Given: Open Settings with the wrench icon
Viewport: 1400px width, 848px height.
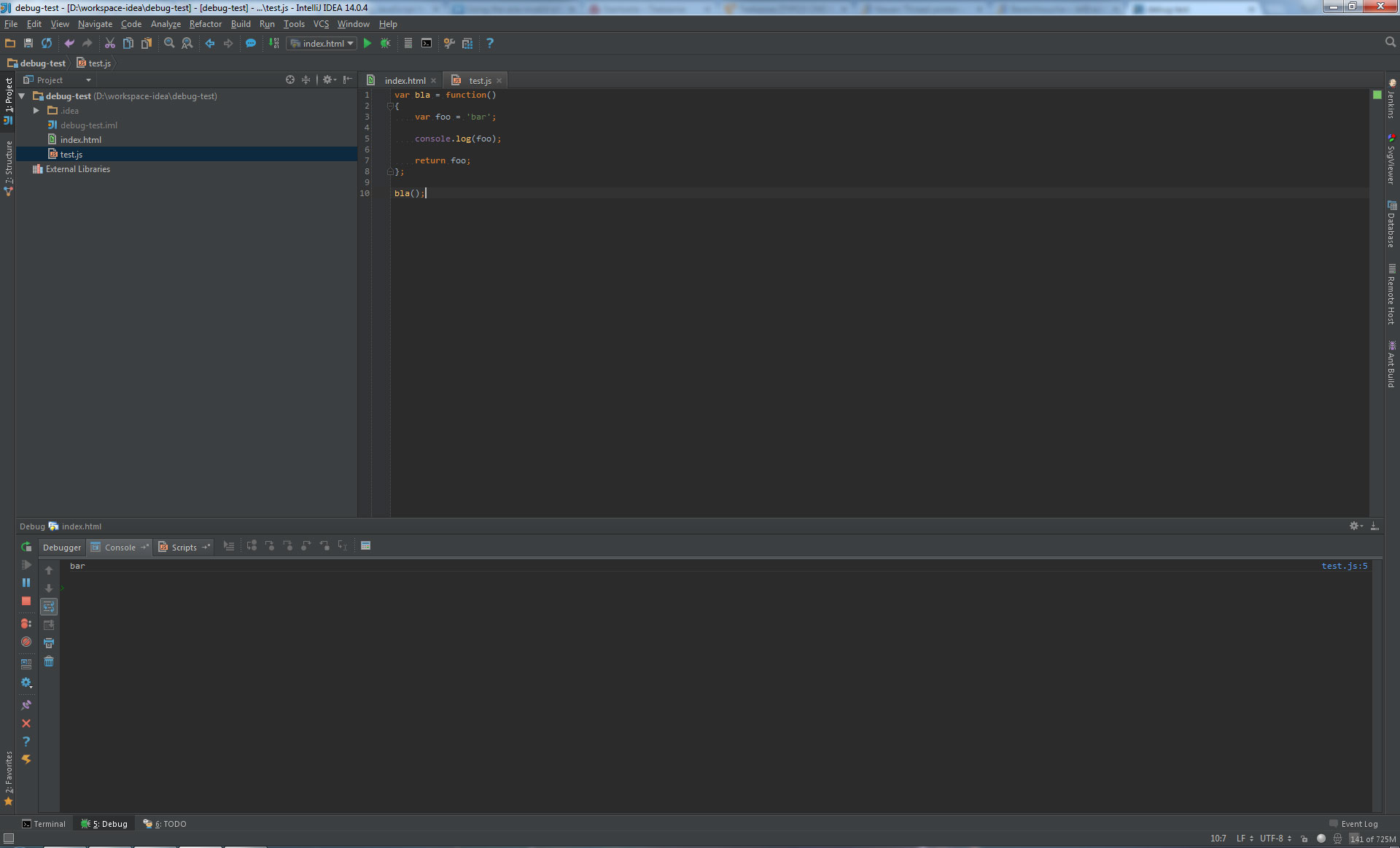Looking at the screenshot, I should 449,43.
